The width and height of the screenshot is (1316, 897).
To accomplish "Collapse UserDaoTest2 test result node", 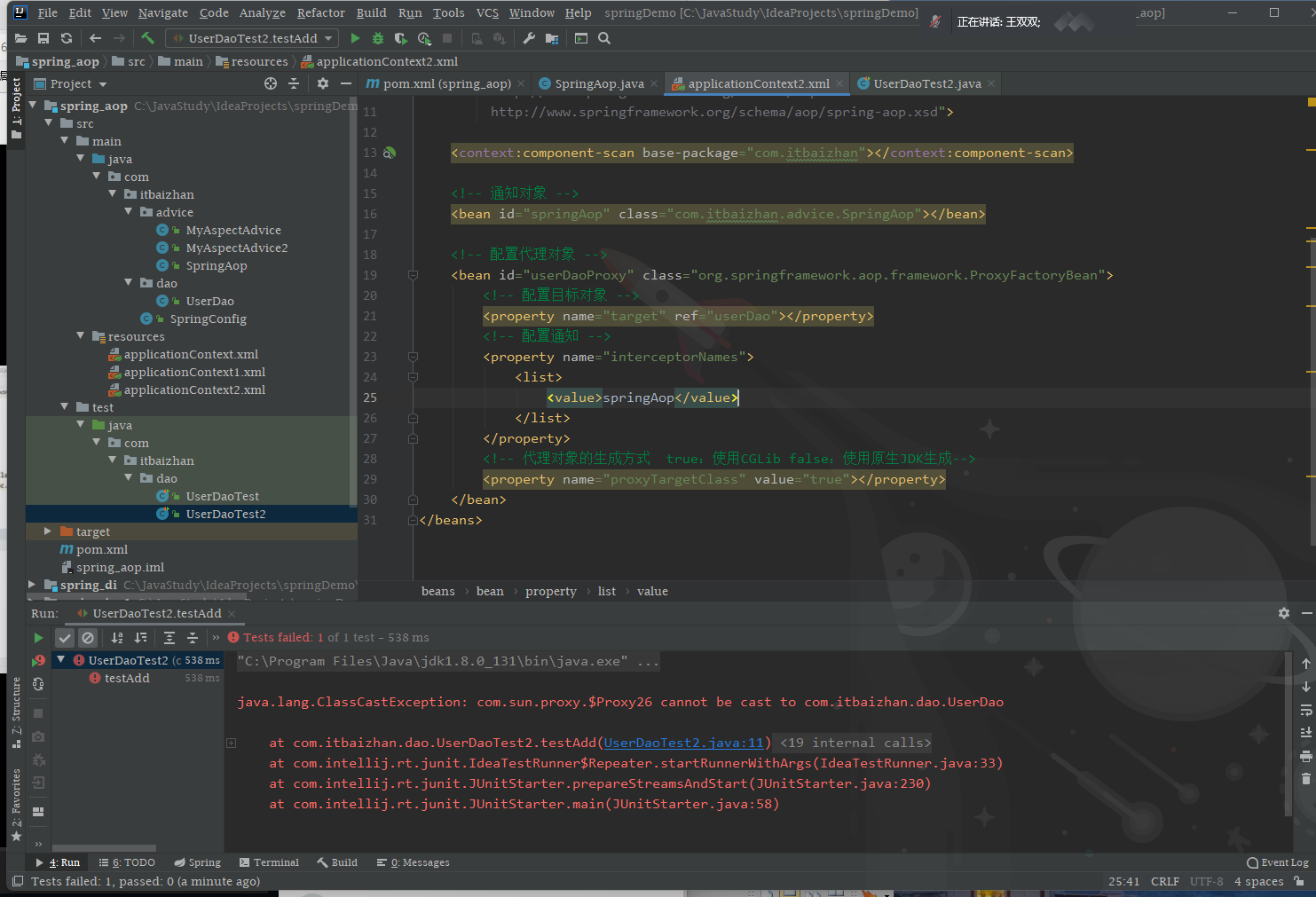I will tap(60, 660).
